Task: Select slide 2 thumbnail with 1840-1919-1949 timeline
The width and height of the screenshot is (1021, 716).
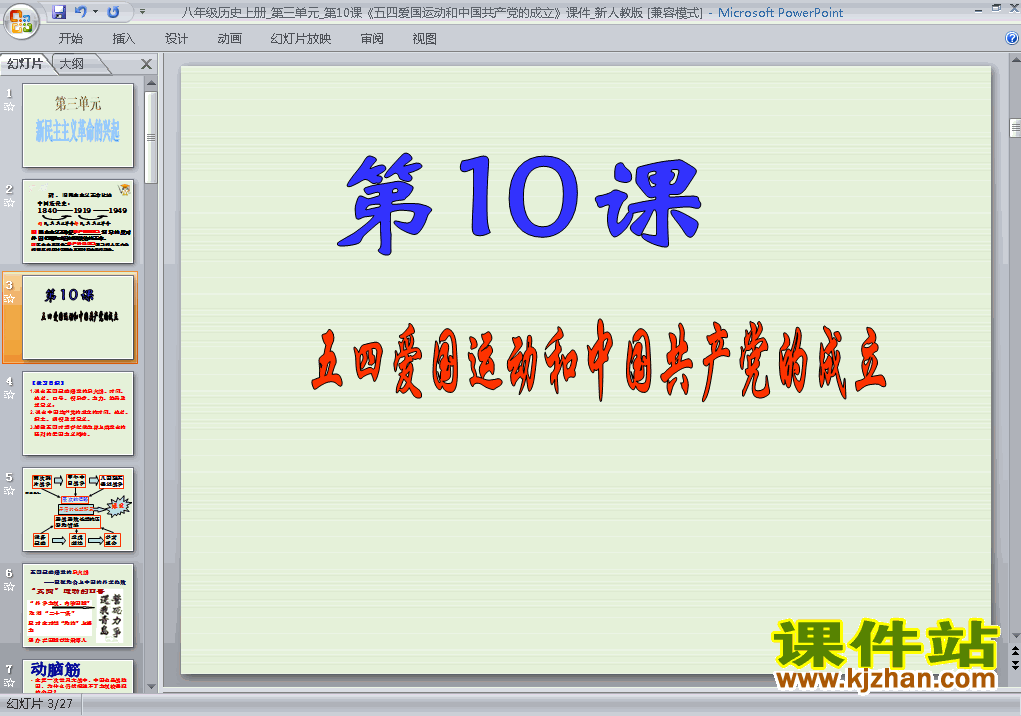Action: click(x=78, y=221)
